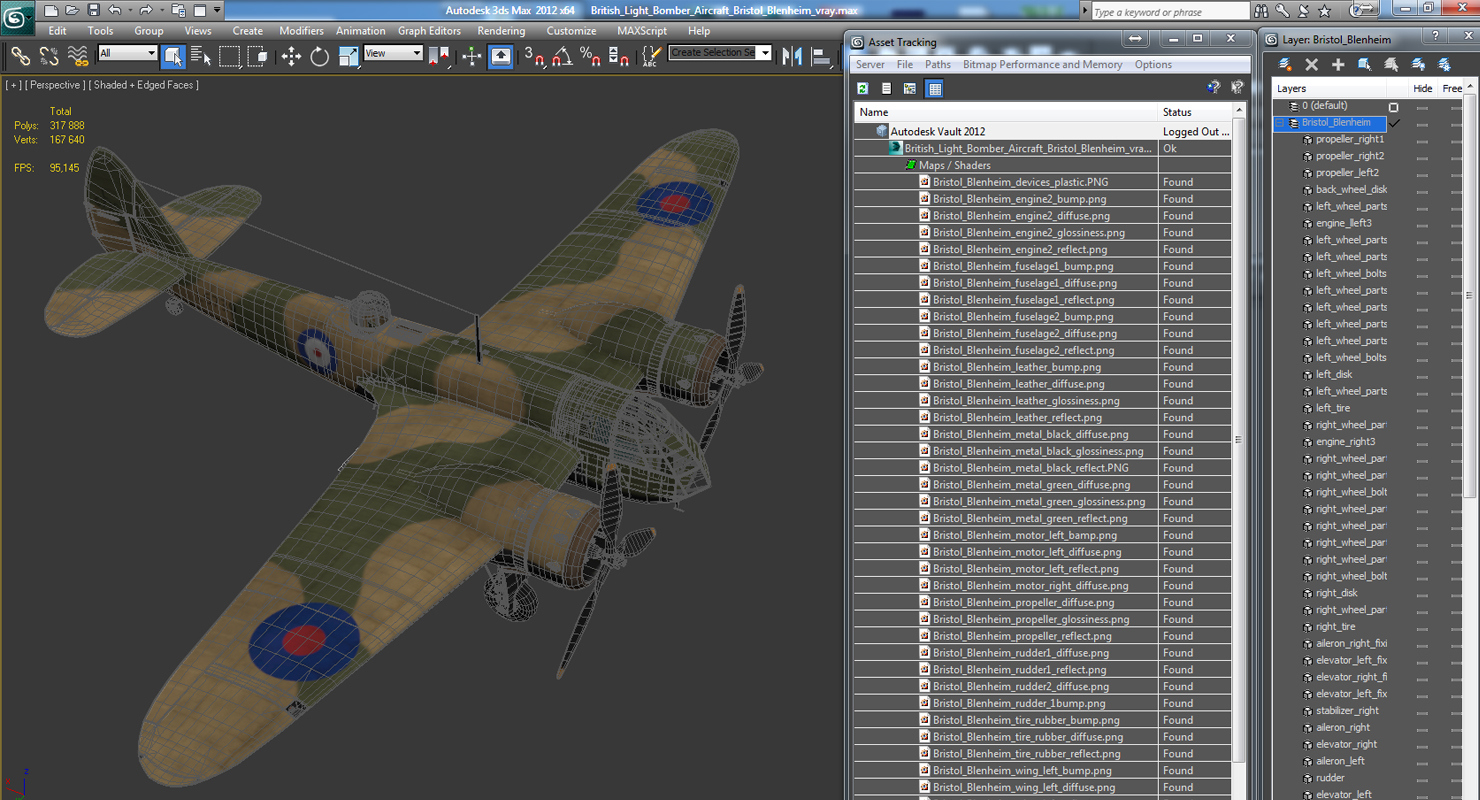Image resolution: width=1480 pixels, height=800 pixels.
Task: Open the selection filter 'All' dropdown
Action: point(127,53)
